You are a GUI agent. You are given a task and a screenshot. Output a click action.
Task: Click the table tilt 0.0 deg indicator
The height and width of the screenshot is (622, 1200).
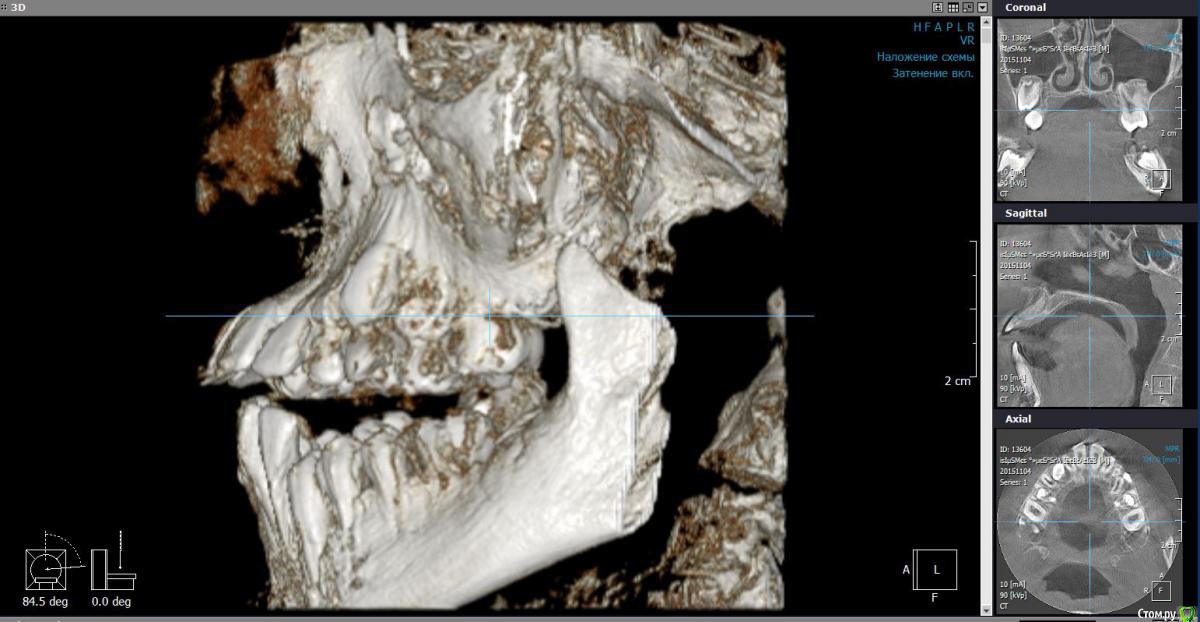pyautogui.click(x=112, y=570)
